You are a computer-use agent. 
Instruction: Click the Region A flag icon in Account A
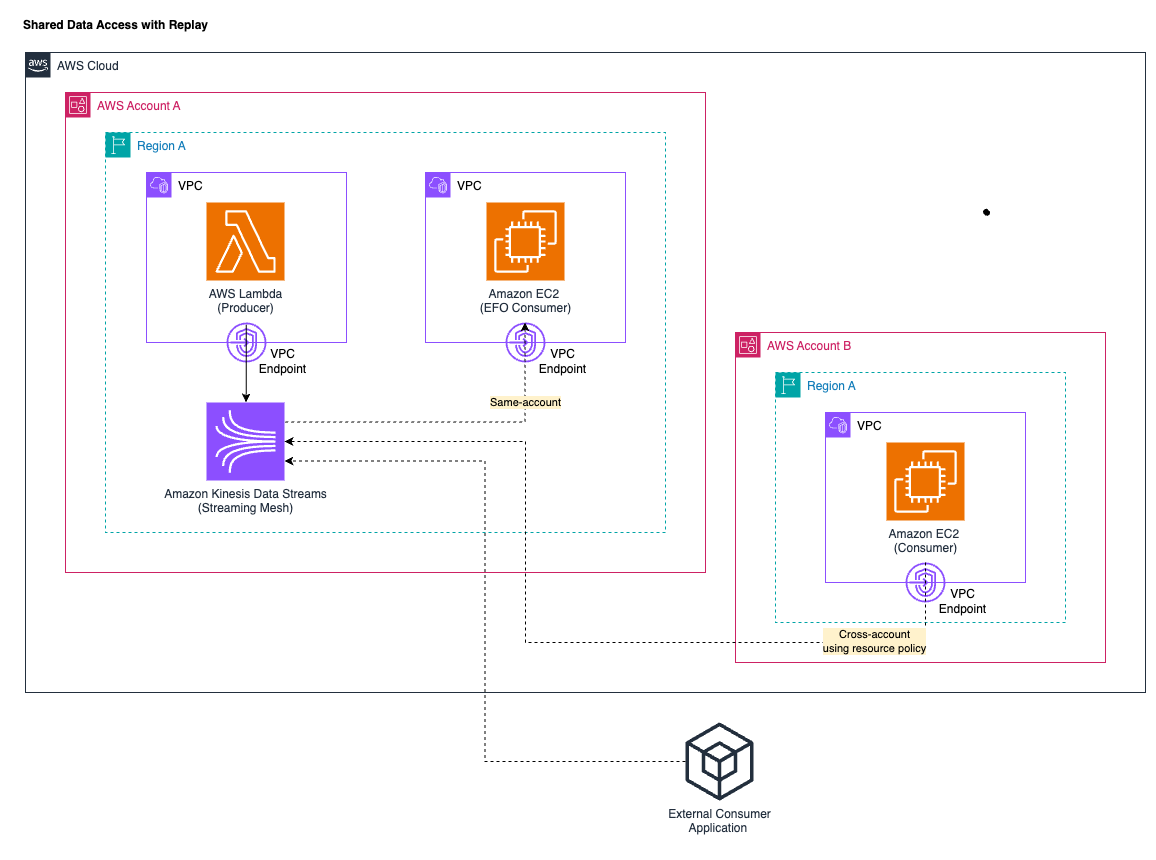coord(118,145)
